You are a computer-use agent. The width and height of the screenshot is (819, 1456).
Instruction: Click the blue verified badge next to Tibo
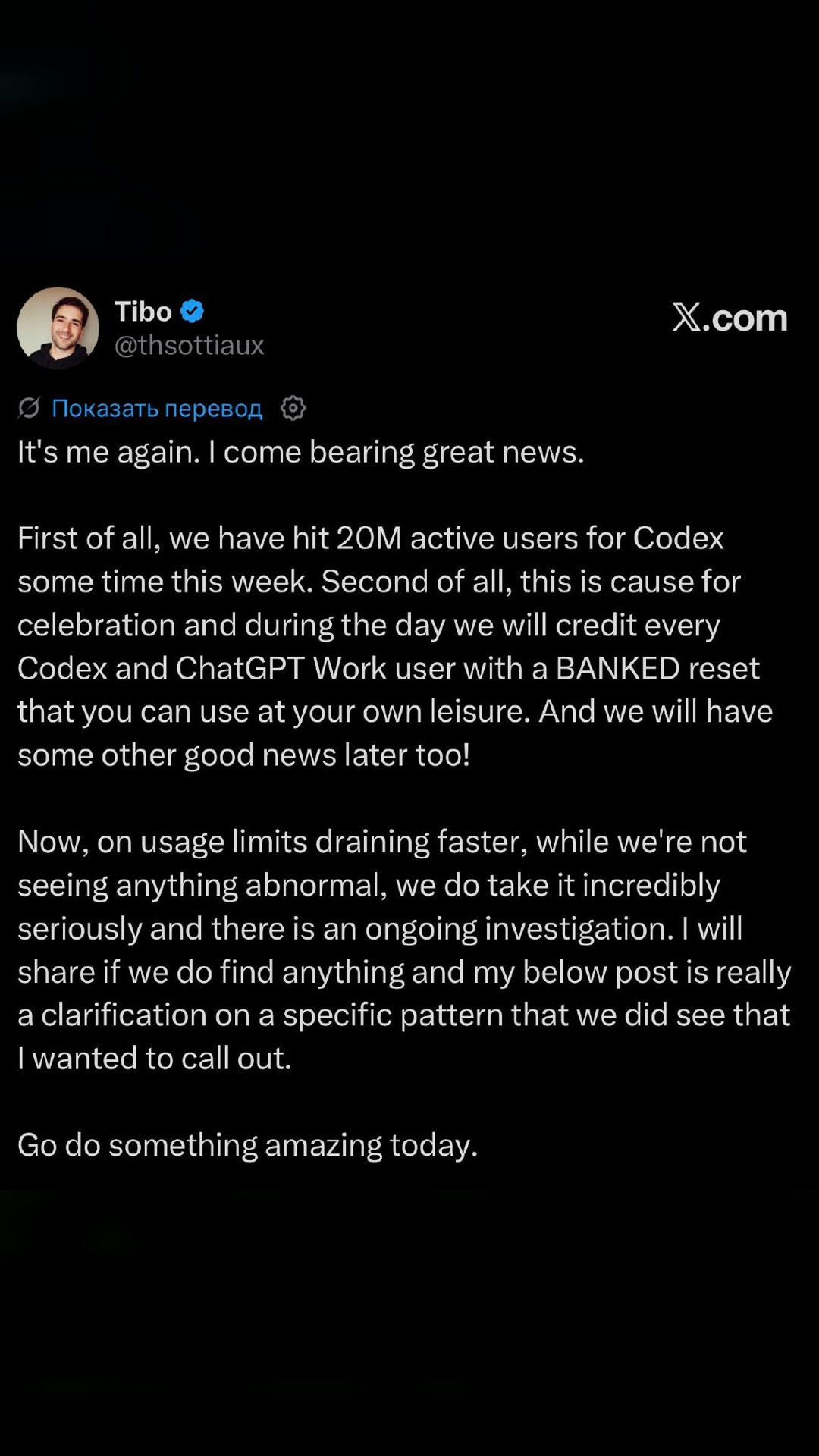[192, 311]
